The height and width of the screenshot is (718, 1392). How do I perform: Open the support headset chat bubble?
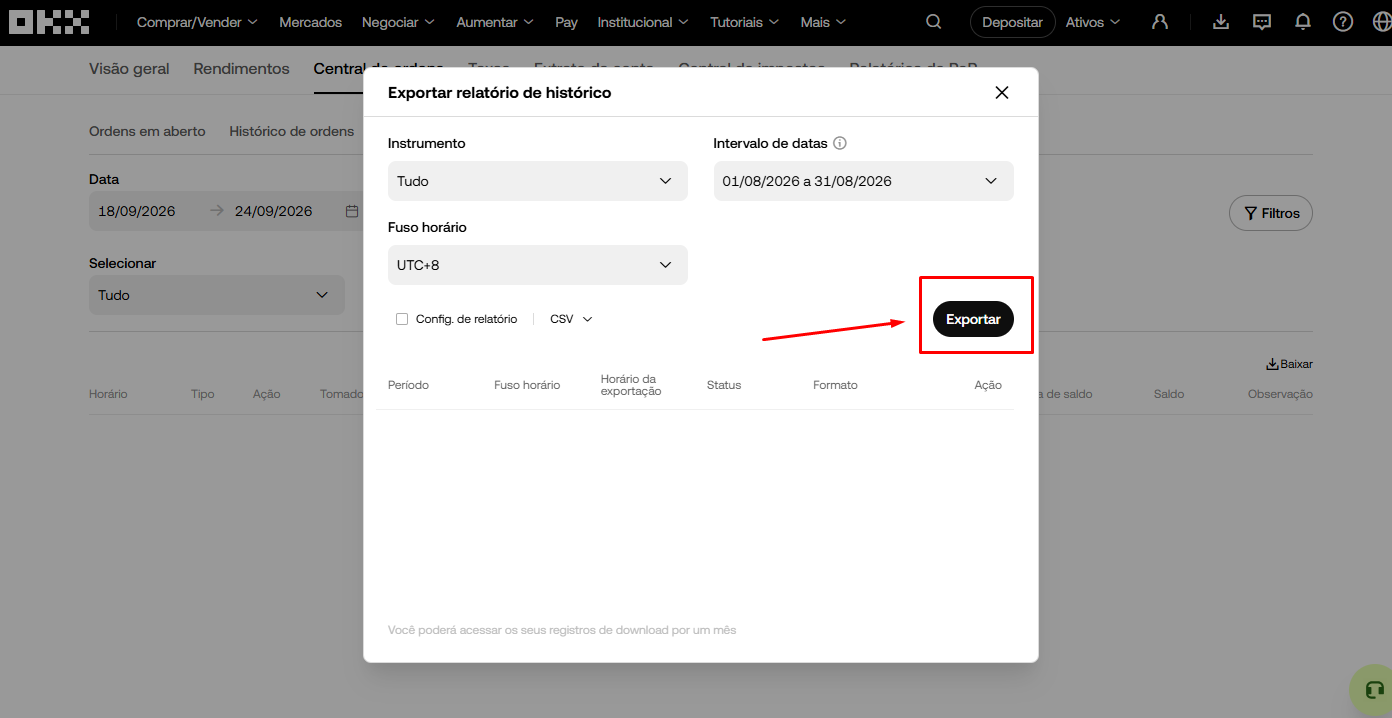point(1373,689)
